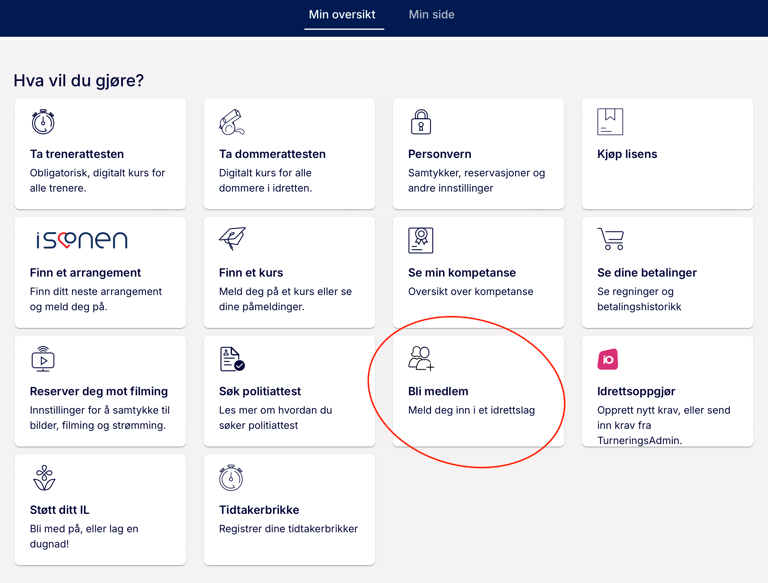Screen dimensions: 768x583
Task: Click the bookmark license icon on Kjøp lisens
Action: click(x=610, y=121)
